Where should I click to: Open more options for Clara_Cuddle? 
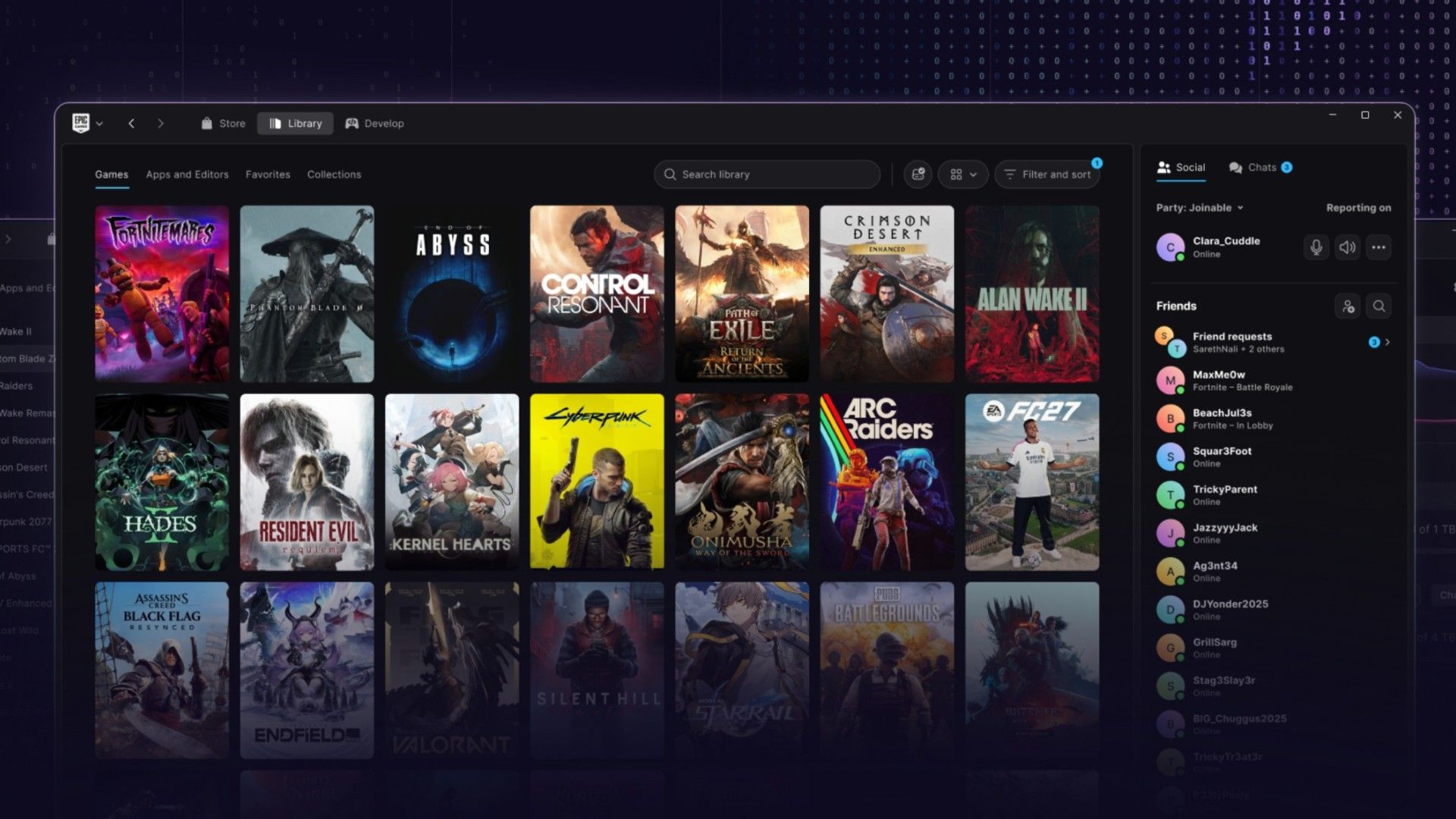[1378, 247]
